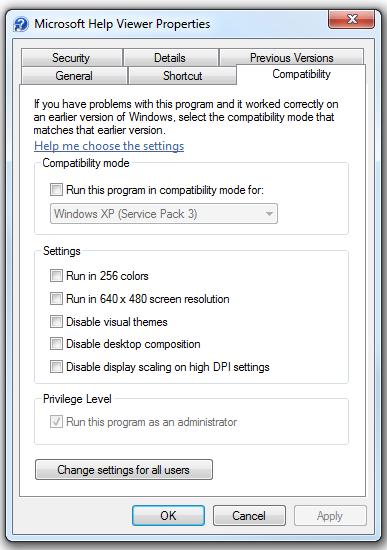The height and width of the screenshot is (550, 387).
Task: Click the Help Viewer title bar icon
Action: coord(21,24)
